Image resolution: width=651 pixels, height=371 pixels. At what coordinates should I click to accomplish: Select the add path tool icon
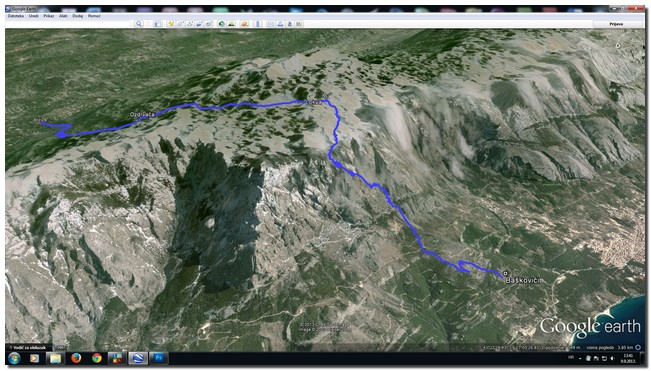[x=190, y=24]
